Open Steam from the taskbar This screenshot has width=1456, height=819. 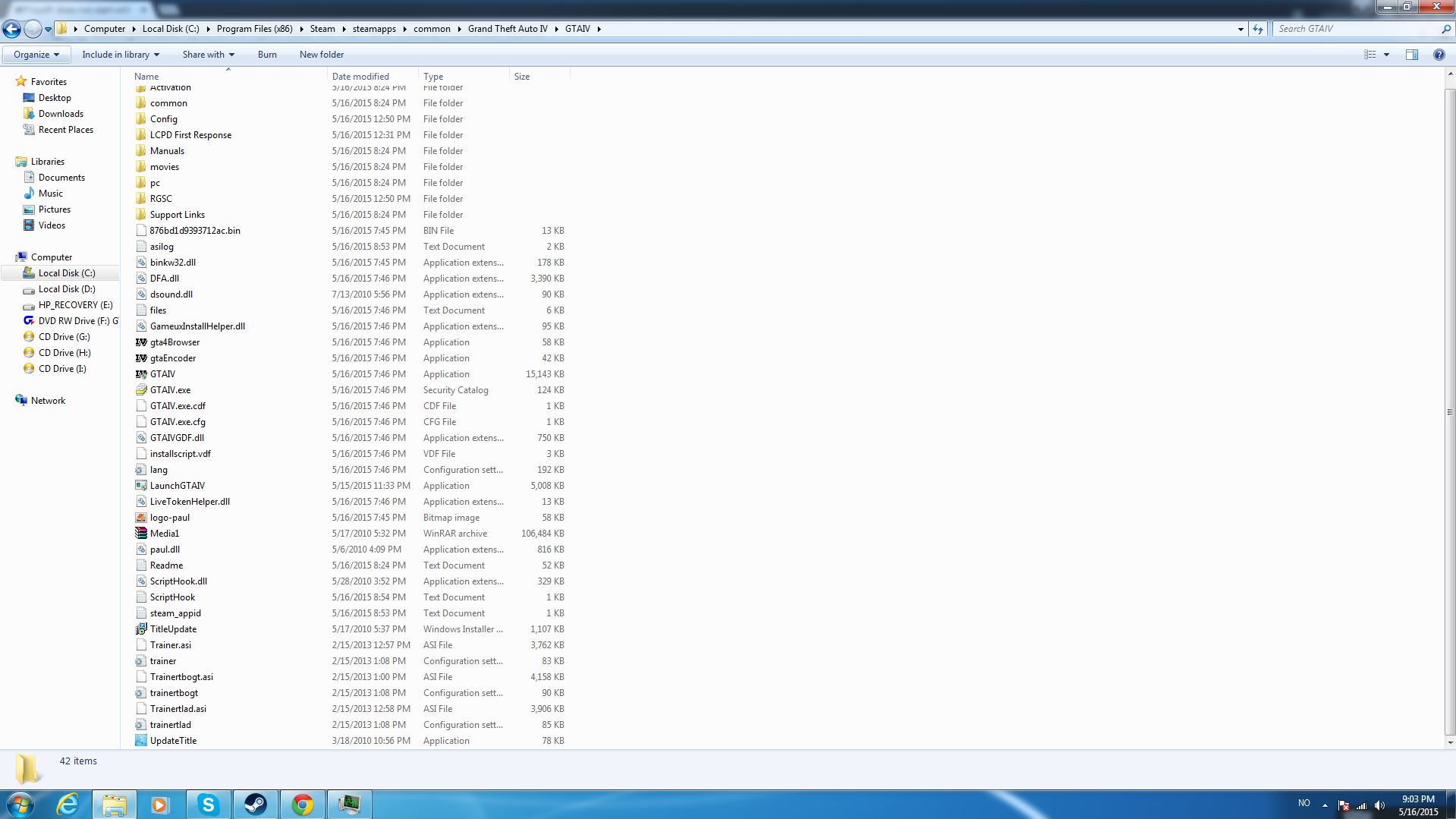click(255, 805)
